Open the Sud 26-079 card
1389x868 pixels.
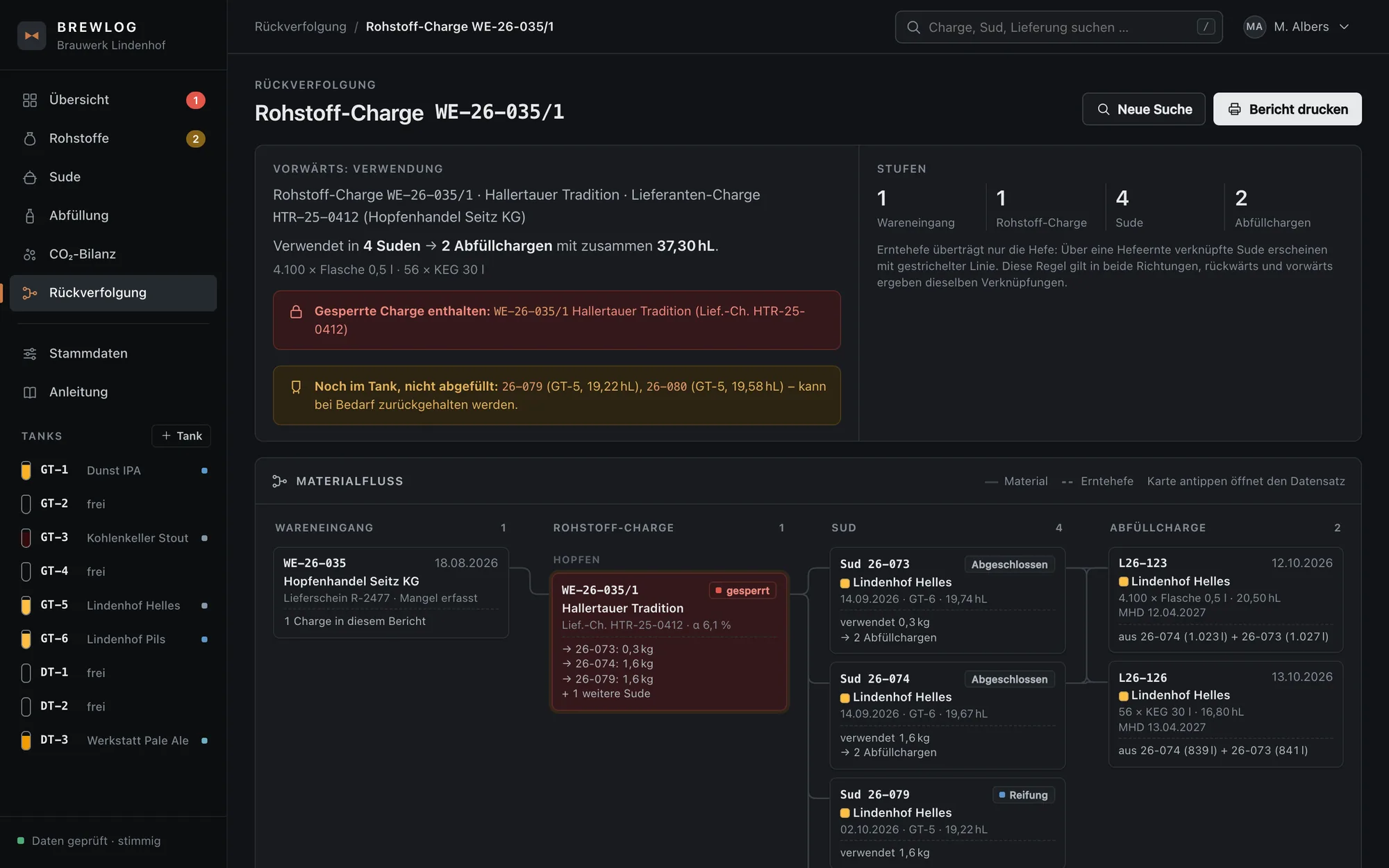pyautogui.click(x=947, y=823)
